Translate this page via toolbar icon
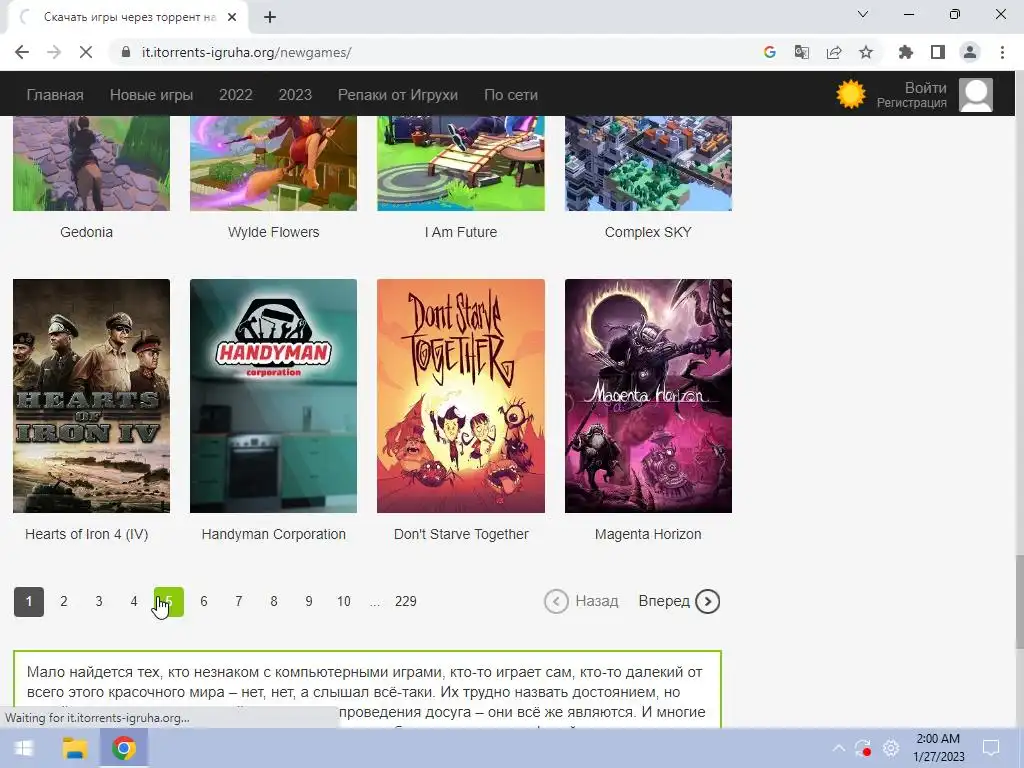 [x=802, y=52]
